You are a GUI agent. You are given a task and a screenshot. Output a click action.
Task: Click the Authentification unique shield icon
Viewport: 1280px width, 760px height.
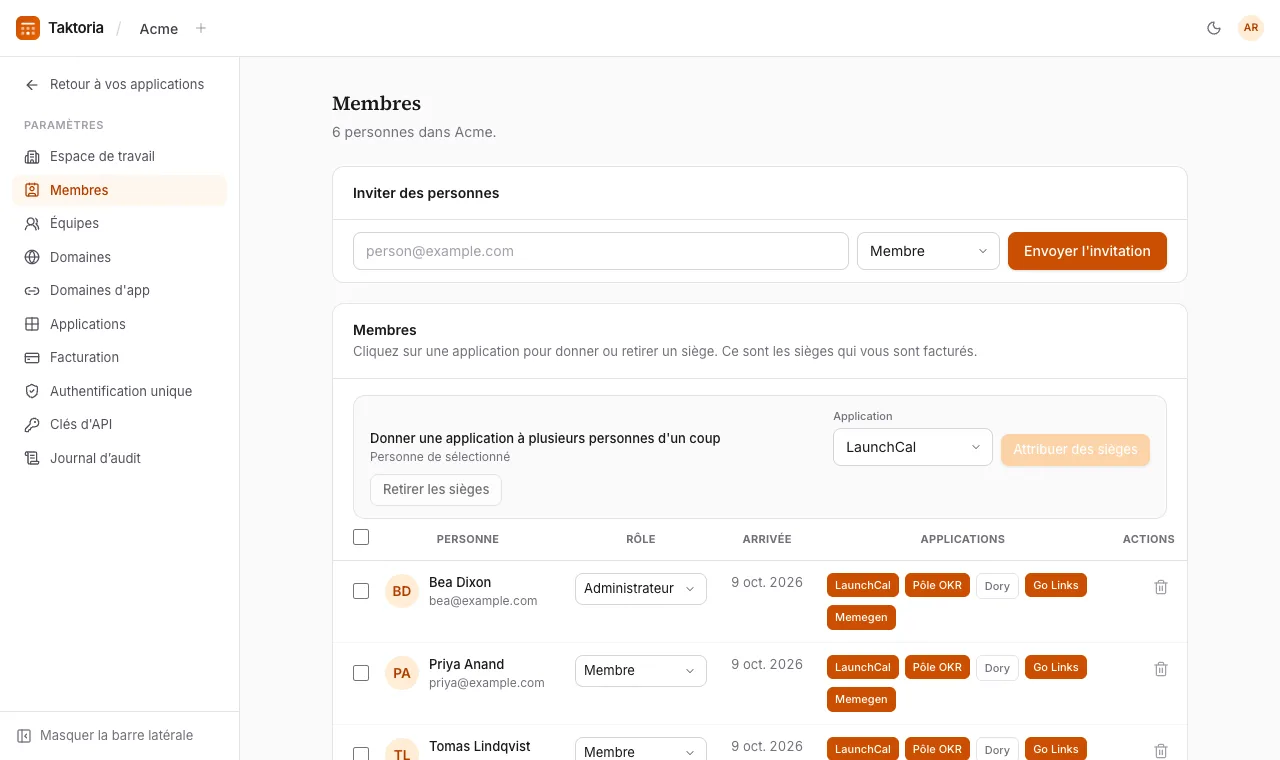(32, 391)
